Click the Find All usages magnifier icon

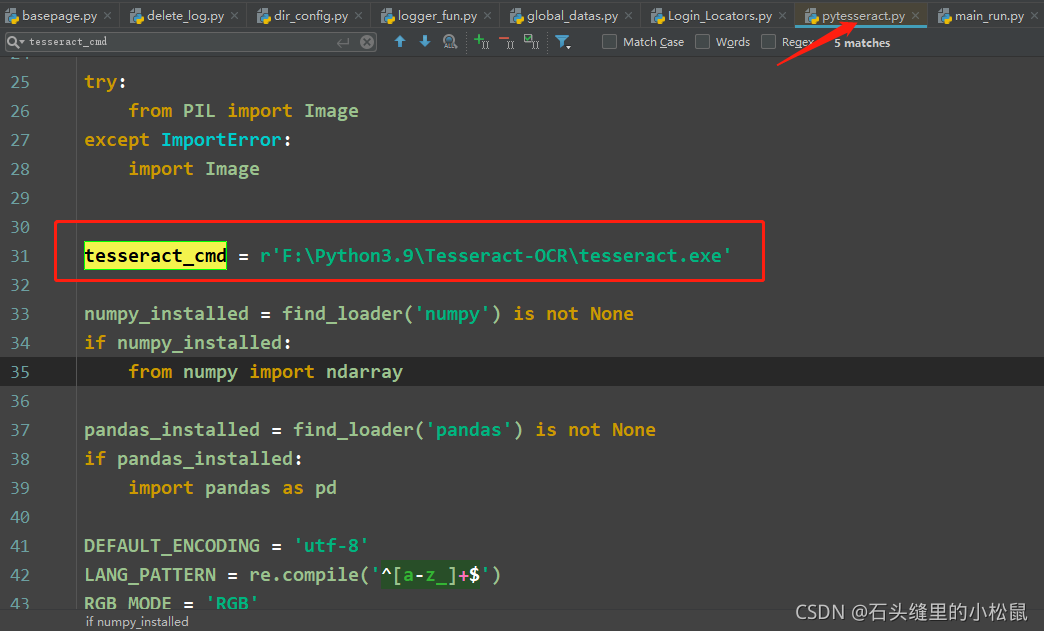450,42
